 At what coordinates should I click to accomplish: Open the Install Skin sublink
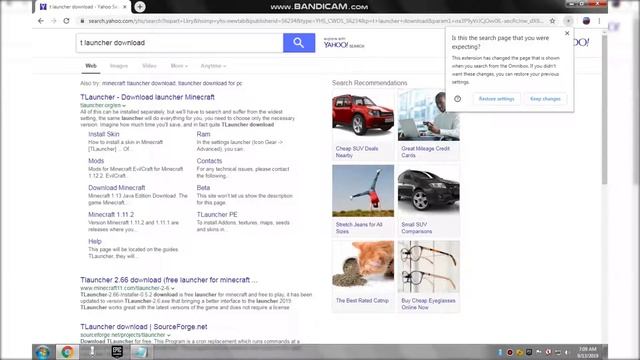click(104, 134)
